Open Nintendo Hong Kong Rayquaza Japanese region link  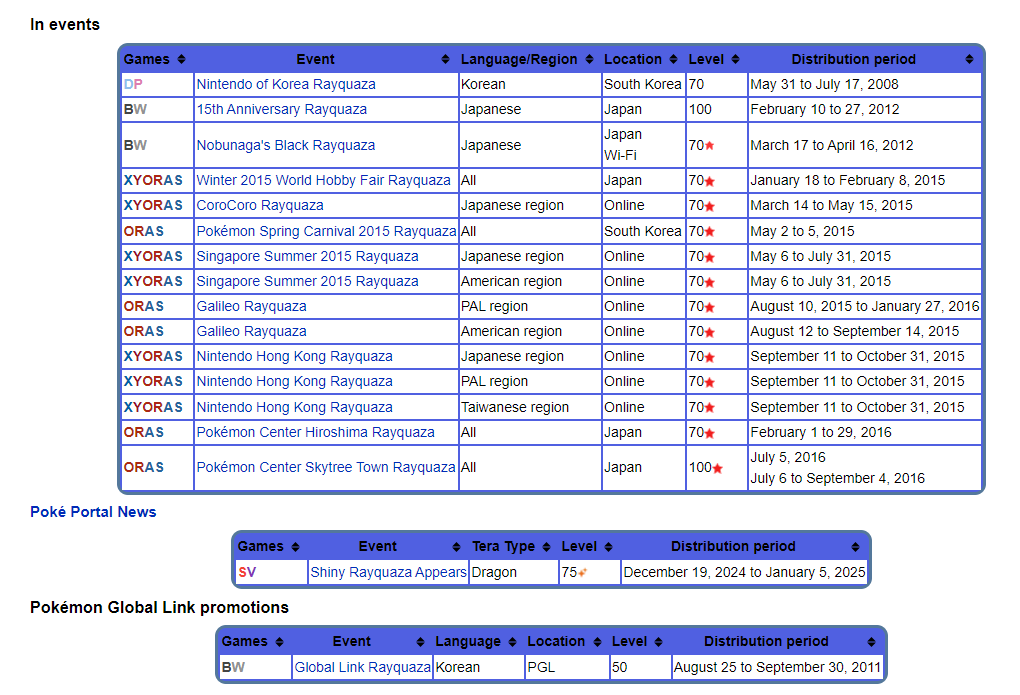point(295,357)
